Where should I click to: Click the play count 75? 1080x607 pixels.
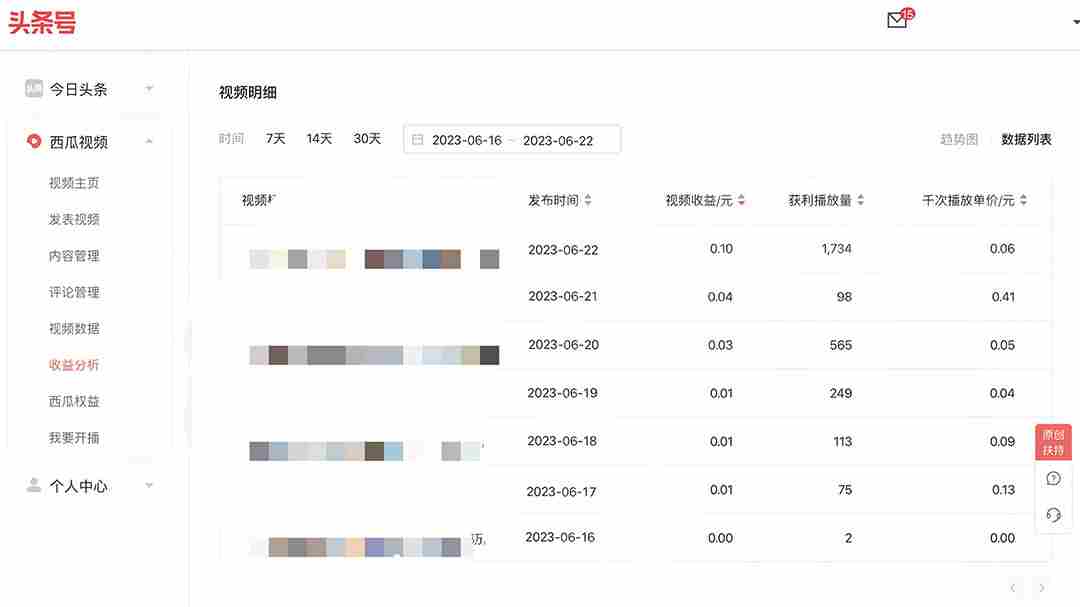pyautogui.click(x=845, y=490)
